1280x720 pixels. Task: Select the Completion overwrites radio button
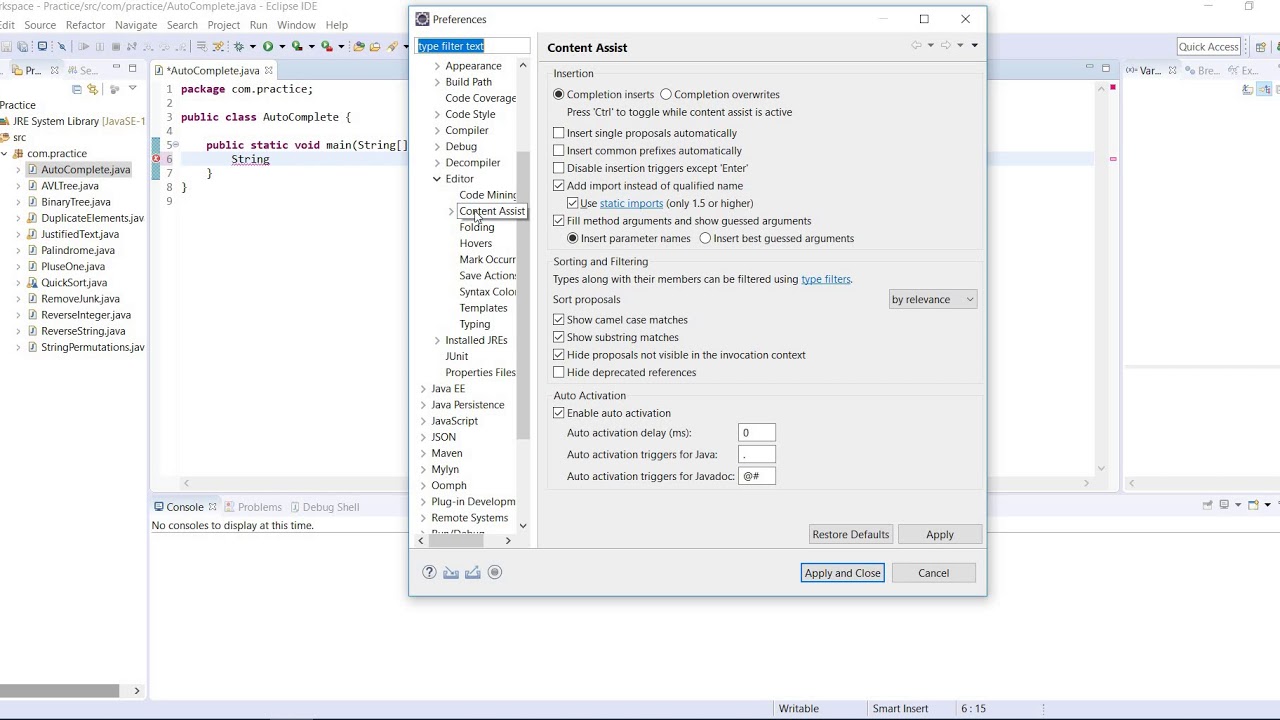pyautogui.click(x=666, y=94)
